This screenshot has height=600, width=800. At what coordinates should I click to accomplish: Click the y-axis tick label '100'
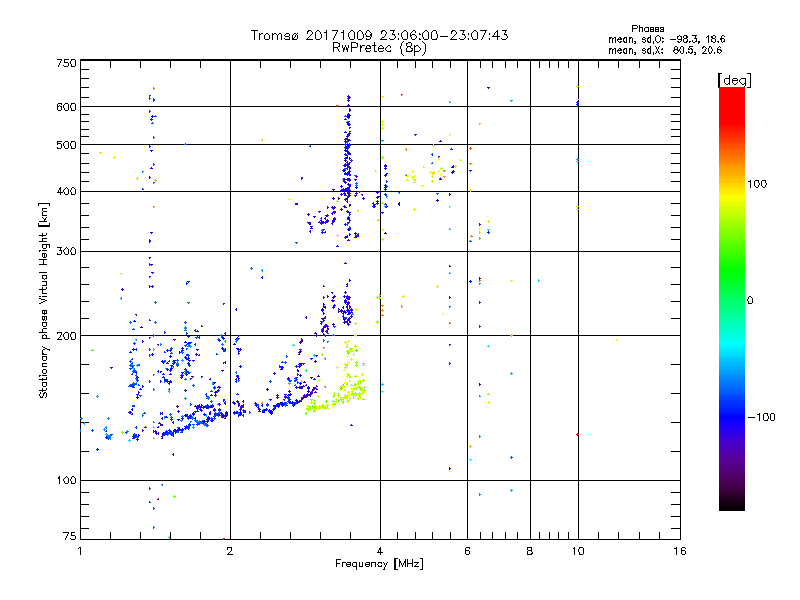point(66,480)
